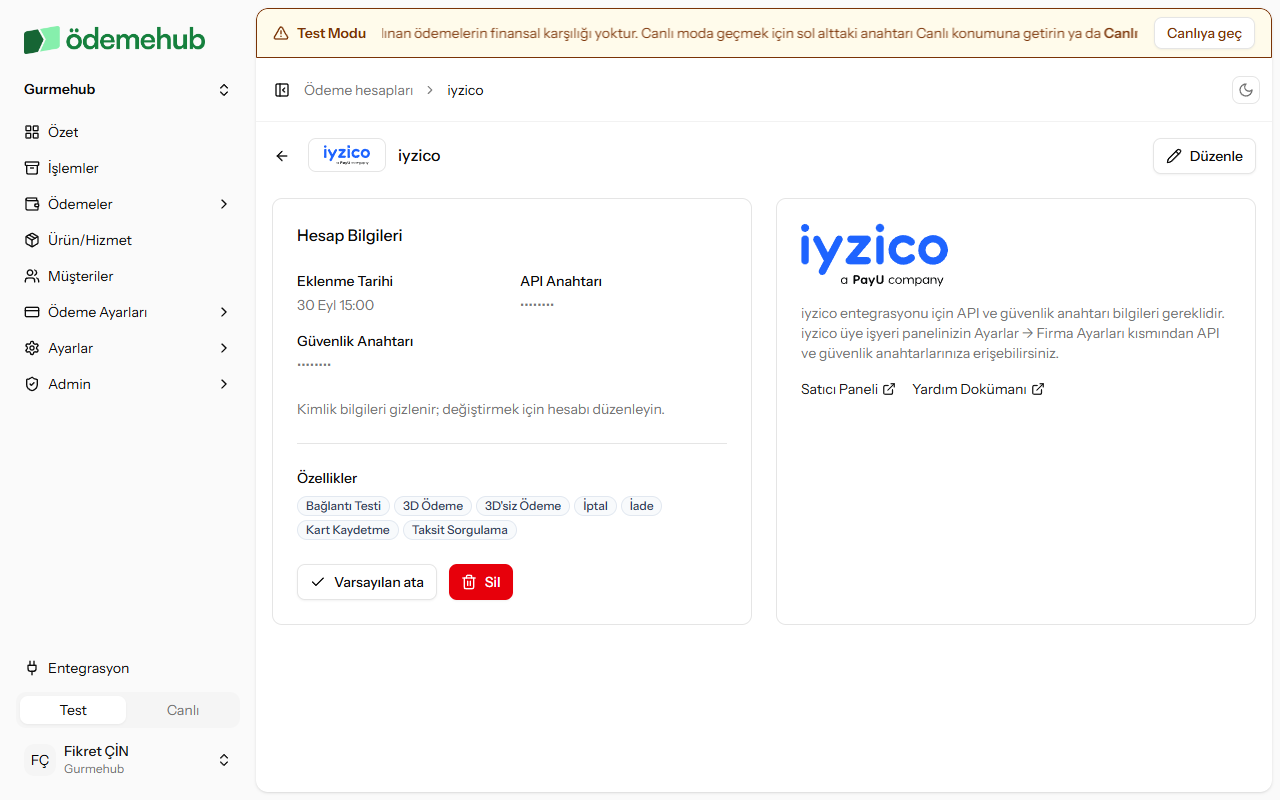Click the Admin shield icon
This screenshot has width=1280, height=800.
(32, 384)
